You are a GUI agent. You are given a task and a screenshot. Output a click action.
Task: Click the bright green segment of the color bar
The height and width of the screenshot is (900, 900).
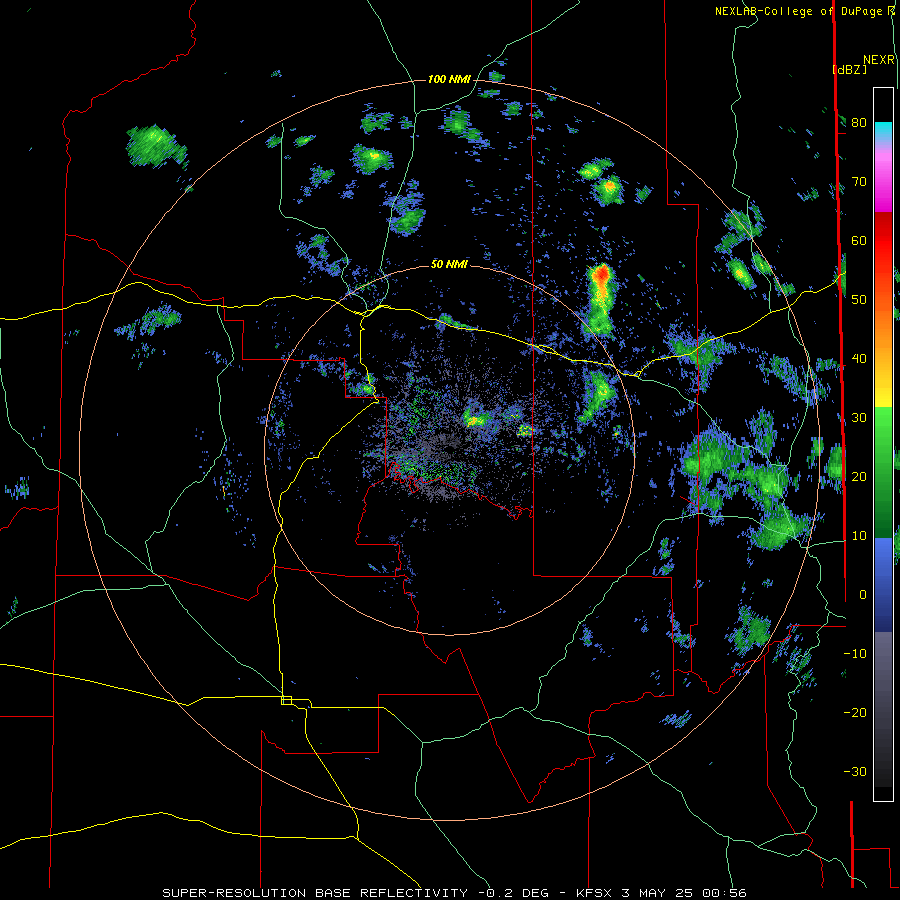pos(883,430)
